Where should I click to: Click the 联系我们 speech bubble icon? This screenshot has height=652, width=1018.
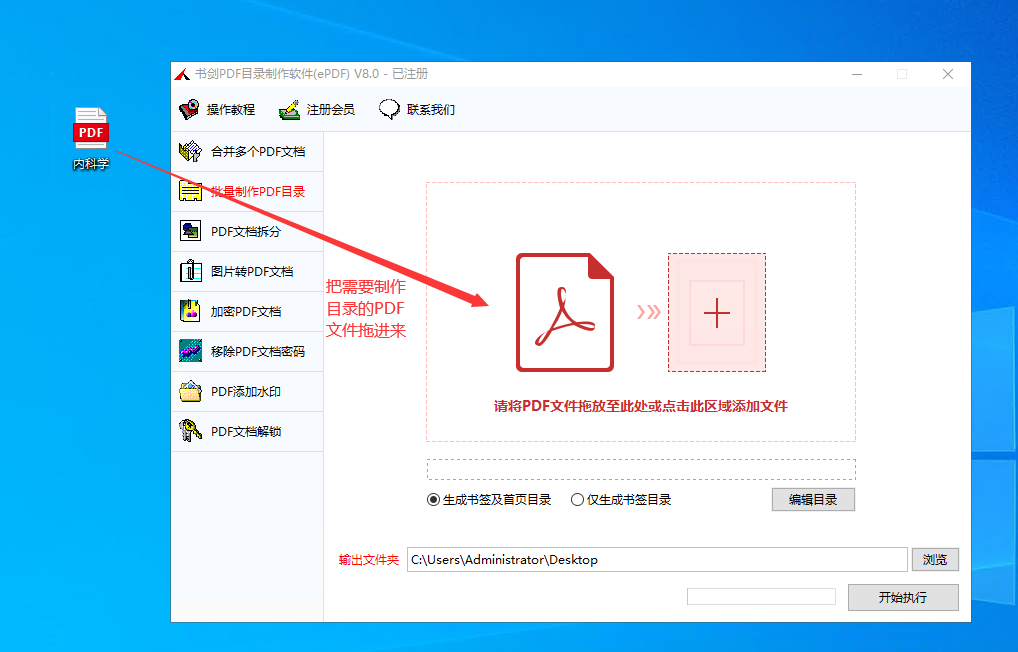coord(389,109)
